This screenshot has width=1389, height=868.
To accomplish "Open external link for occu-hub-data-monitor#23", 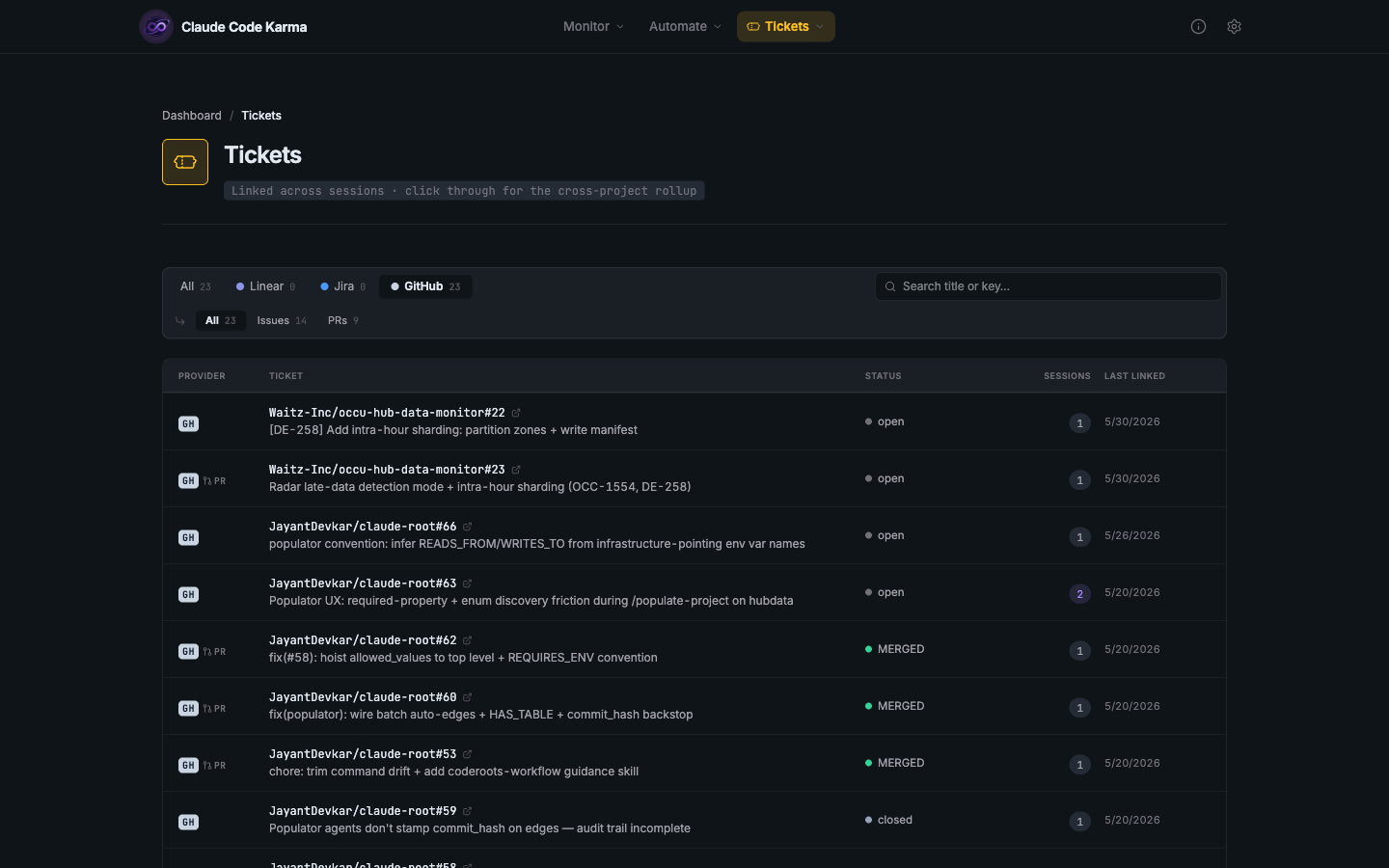I will [516, 470].
